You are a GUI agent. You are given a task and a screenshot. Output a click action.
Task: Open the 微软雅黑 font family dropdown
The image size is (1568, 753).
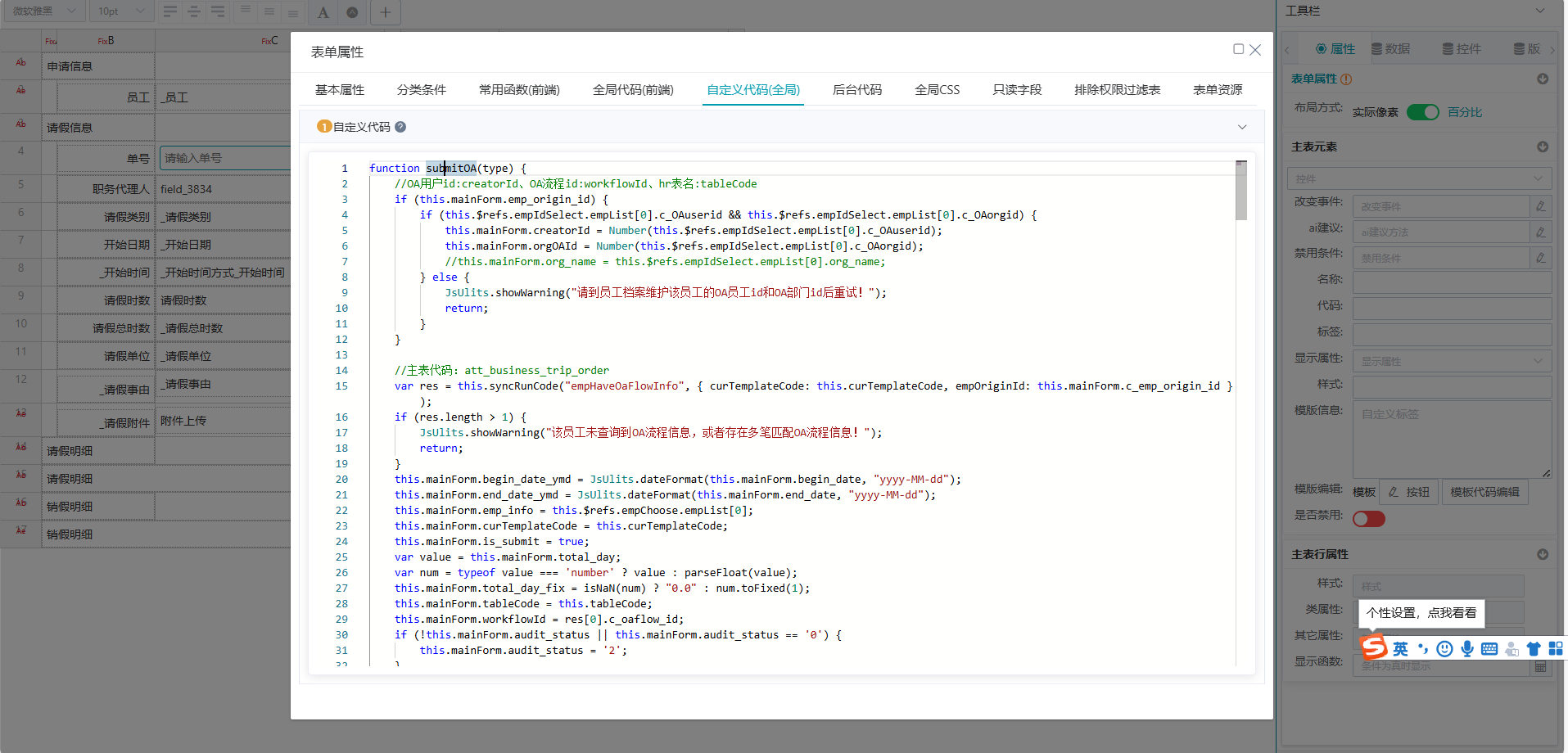[x=44, y=11]
